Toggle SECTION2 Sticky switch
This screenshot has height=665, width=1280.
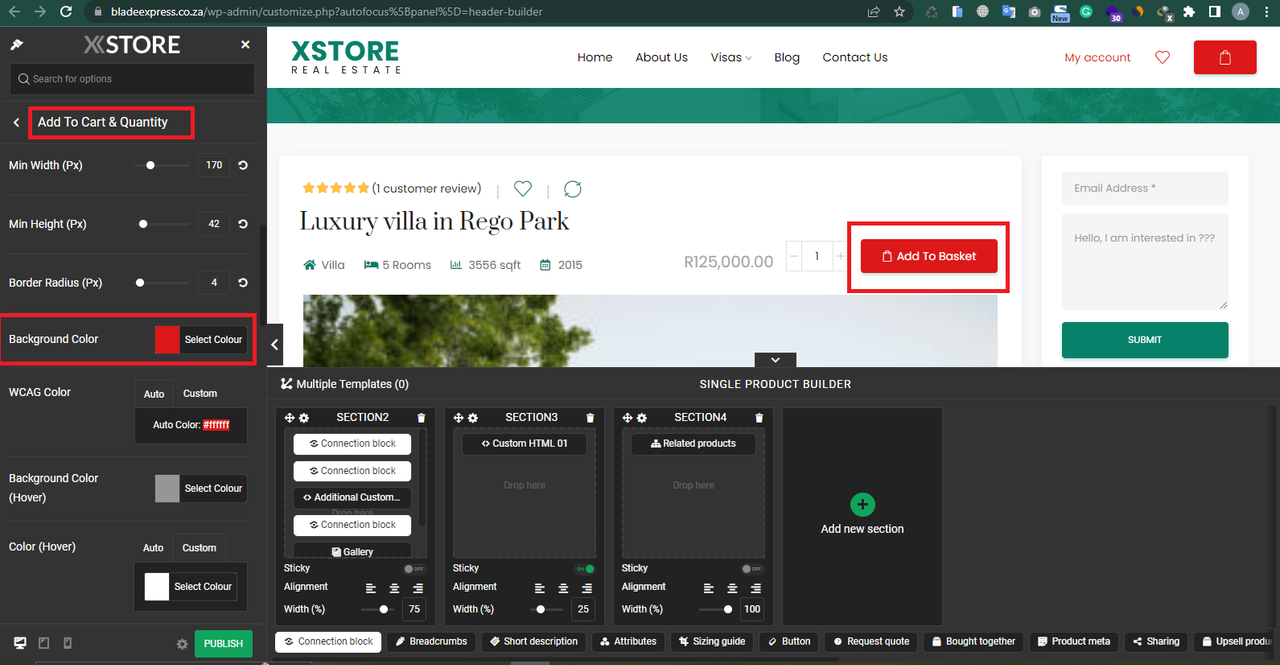coord(415,569)
